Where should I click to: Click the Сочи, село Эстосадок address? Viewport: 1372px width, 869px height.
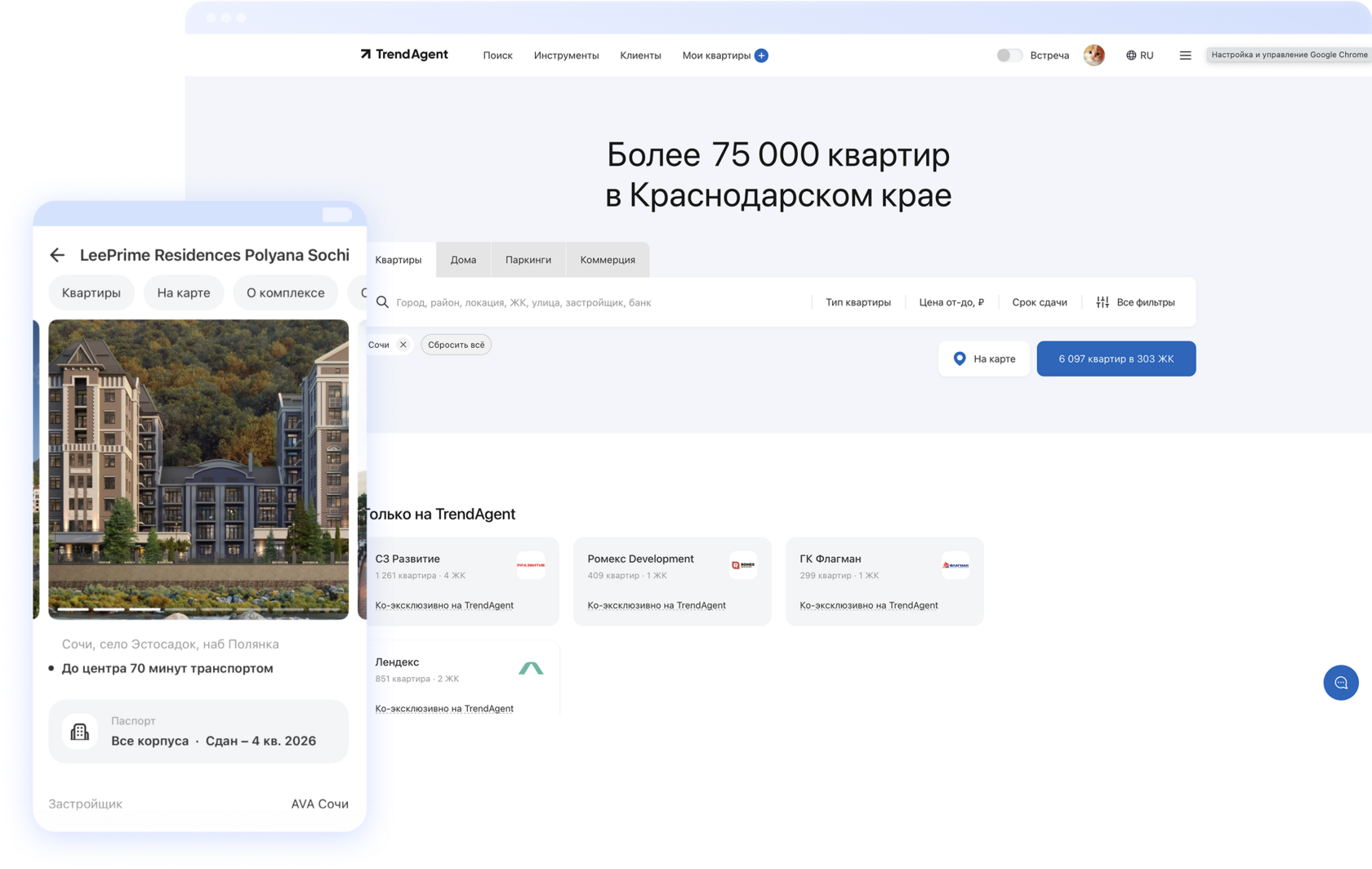(171, 644)
